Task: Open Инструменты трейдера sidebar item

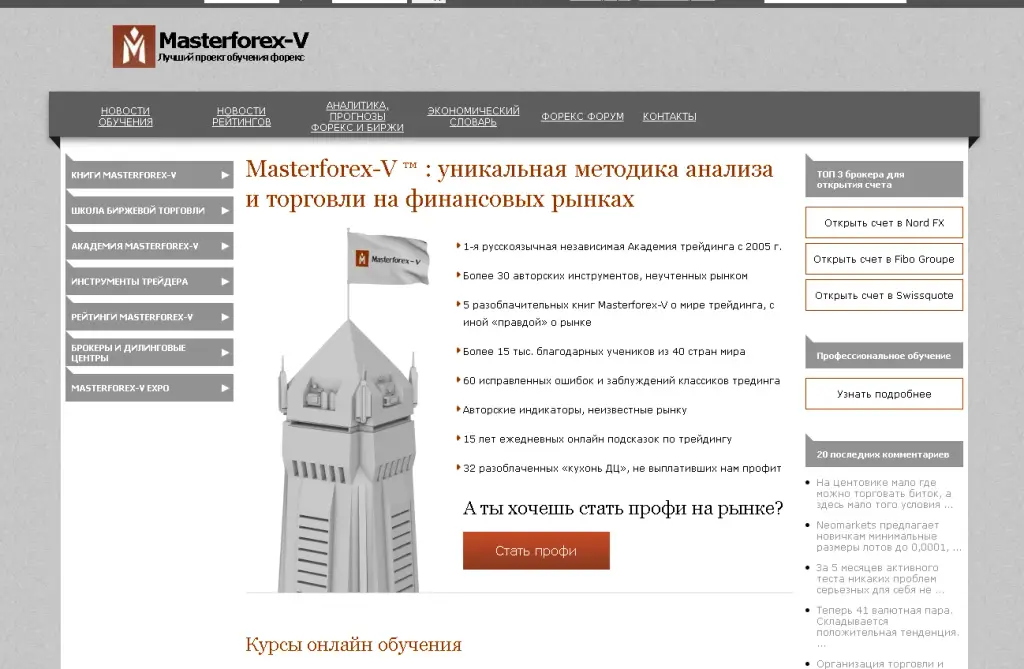Action: [x=150, y=282]
